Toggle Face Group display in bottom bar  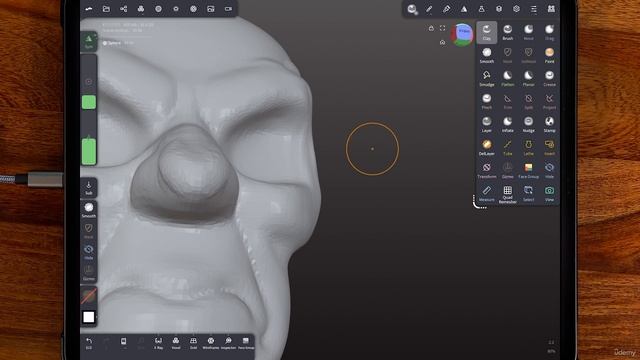pyautogui.click(x=246, y=343)
